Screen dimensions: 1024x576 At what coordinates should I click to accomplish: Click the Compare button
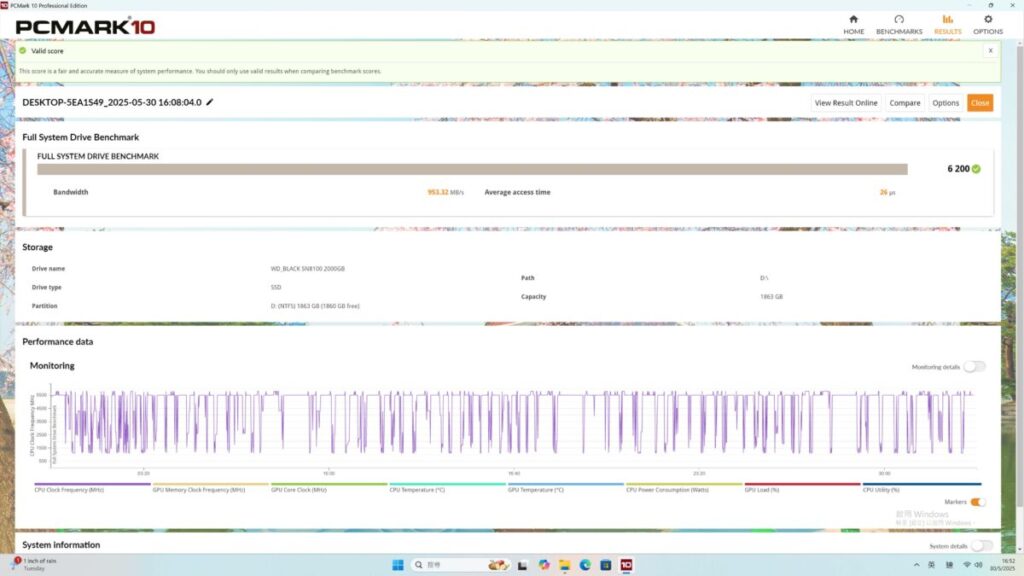tap(904, 103)
